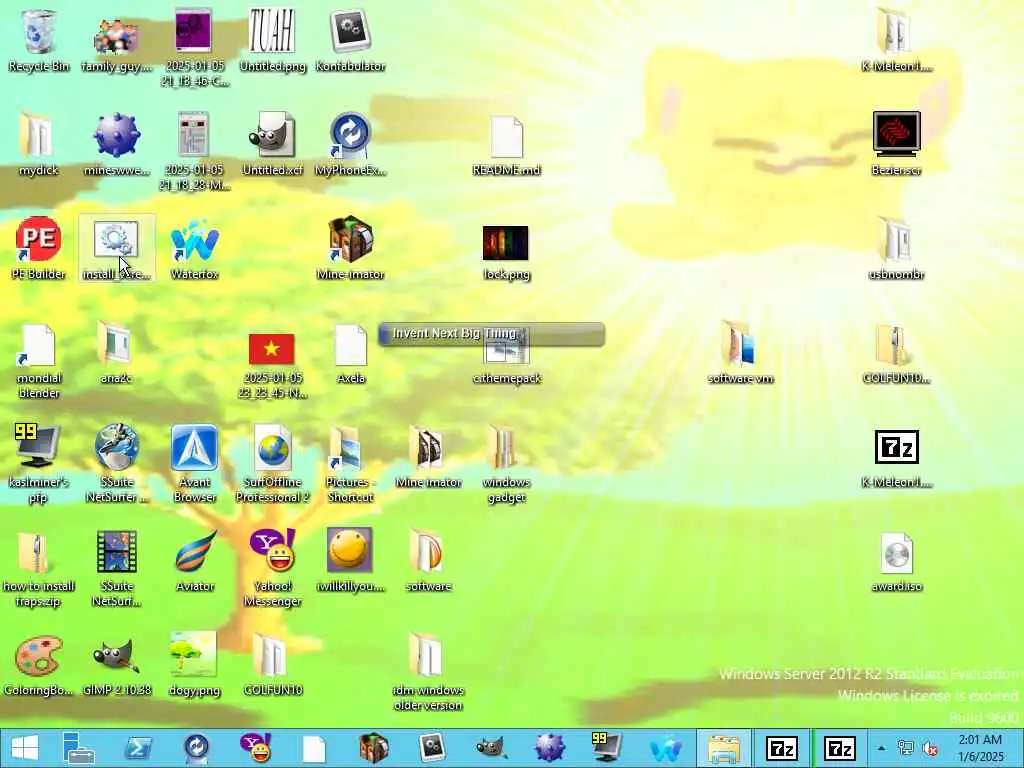Viewport: 1024px width, 768px height.
Task: Open the clock showing 2:01 AM
Action: [980, 748]
